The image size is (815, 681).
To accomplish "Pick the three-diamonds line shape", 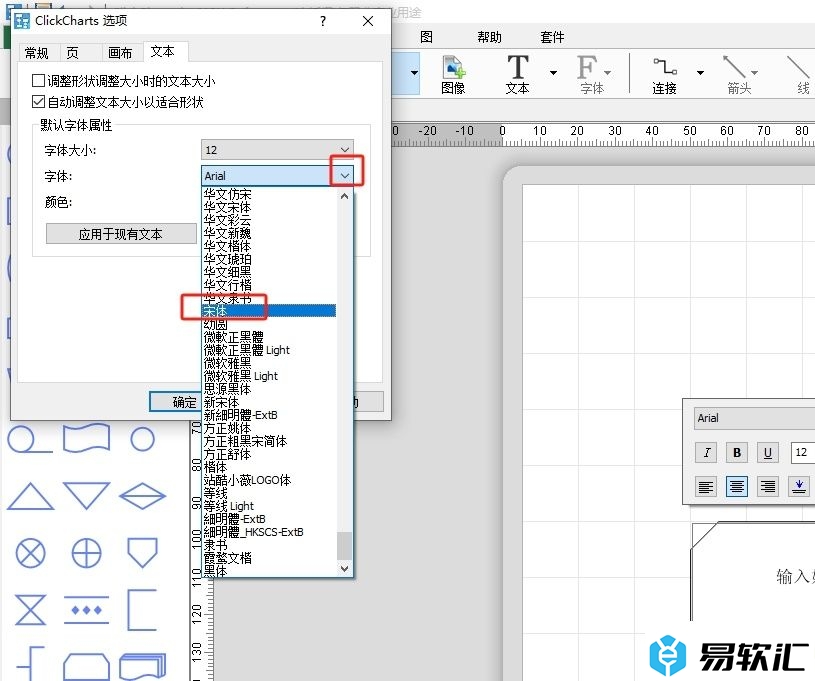I will click(86, 610).
